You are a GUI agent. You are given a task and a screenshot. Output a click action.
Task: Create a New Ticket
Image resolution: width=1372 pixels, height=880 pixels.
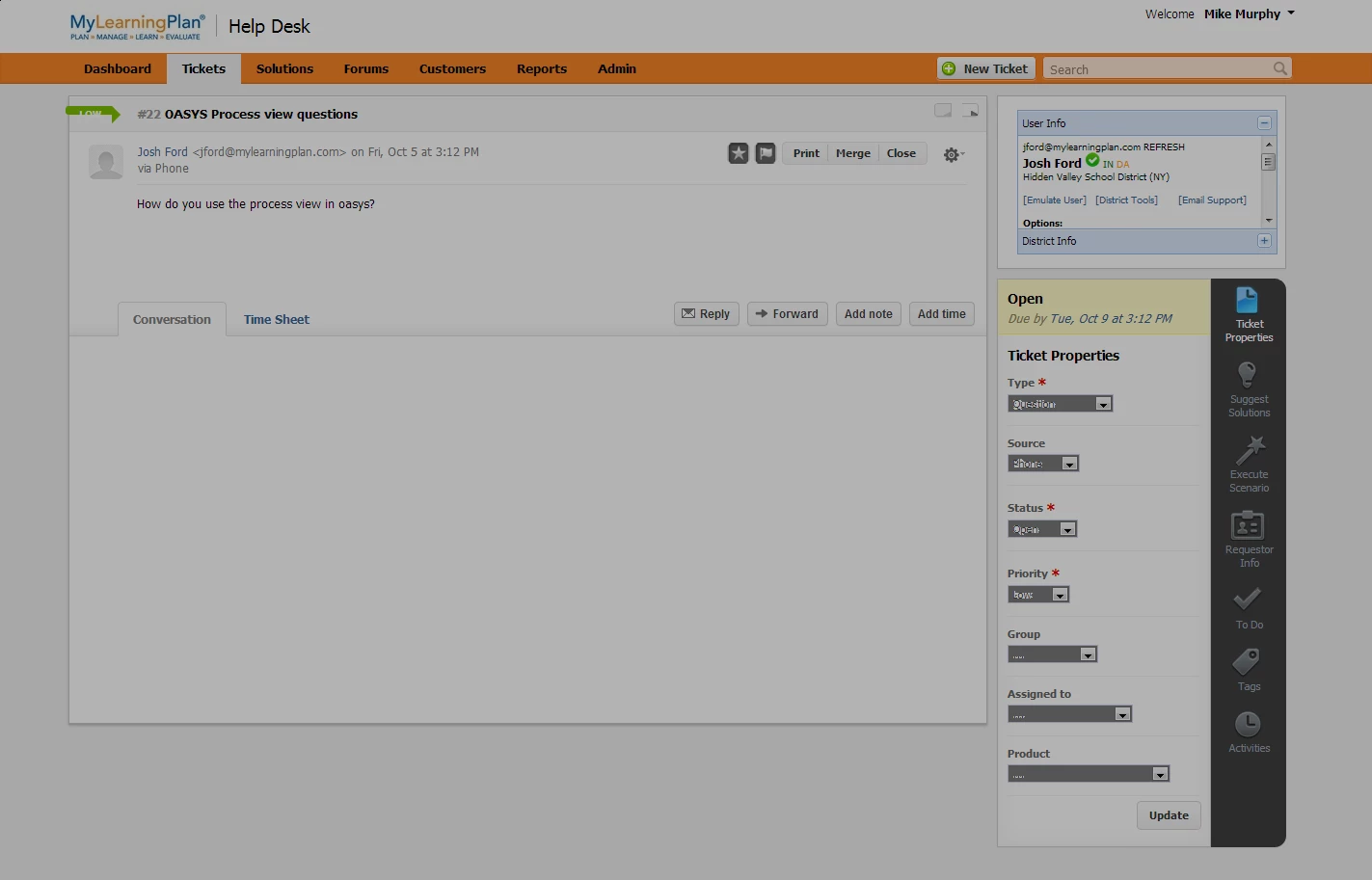986,68
